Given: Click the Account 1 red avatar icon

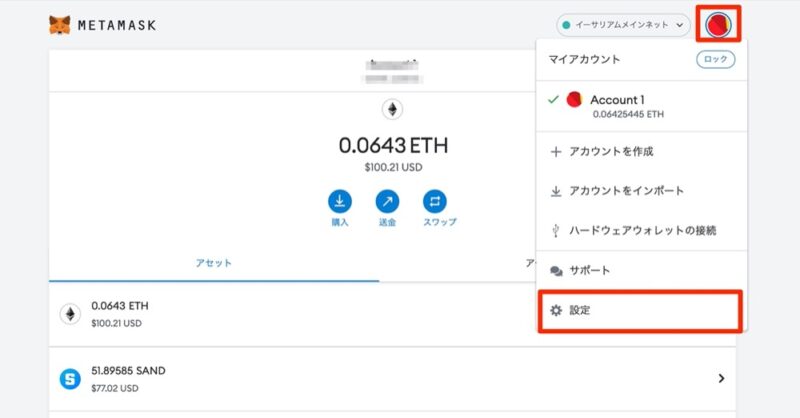Looking at the screenshot, I should 574,100.
